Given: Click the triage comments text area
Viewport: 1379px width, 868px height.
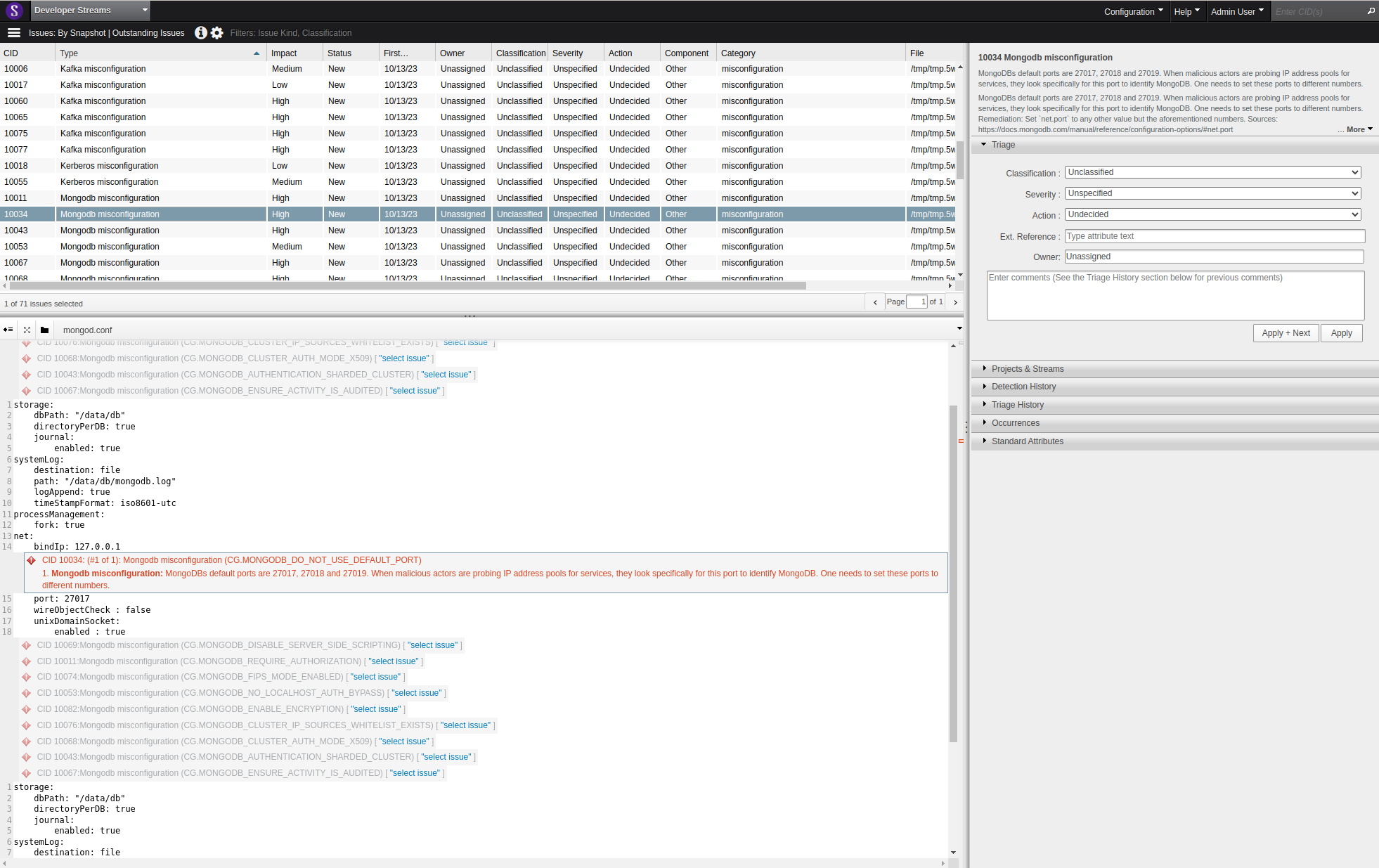Looking at the screenshot, I should 1175,296.
